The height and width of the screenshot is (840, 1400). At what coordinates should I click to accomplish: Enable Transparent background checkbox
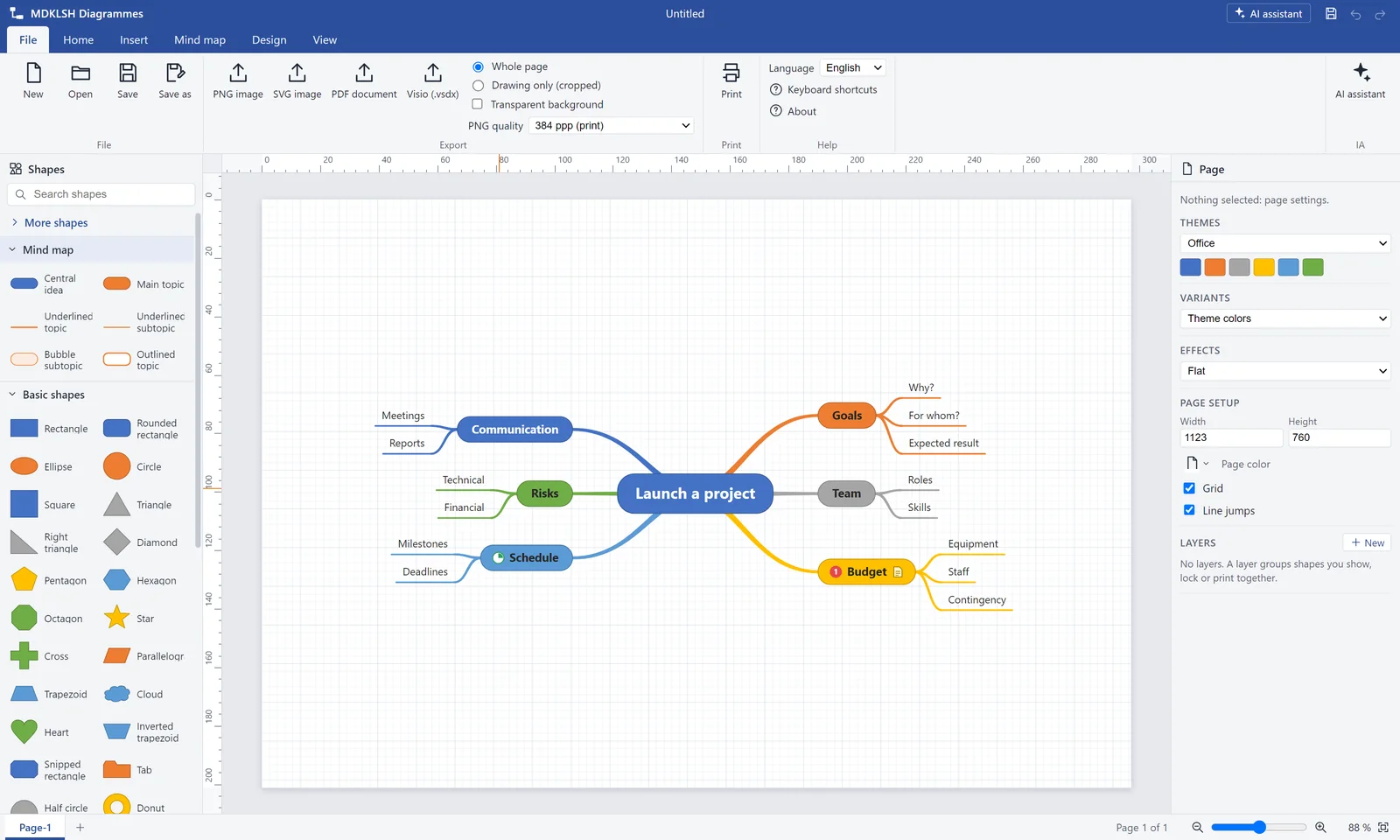(478, 104)
